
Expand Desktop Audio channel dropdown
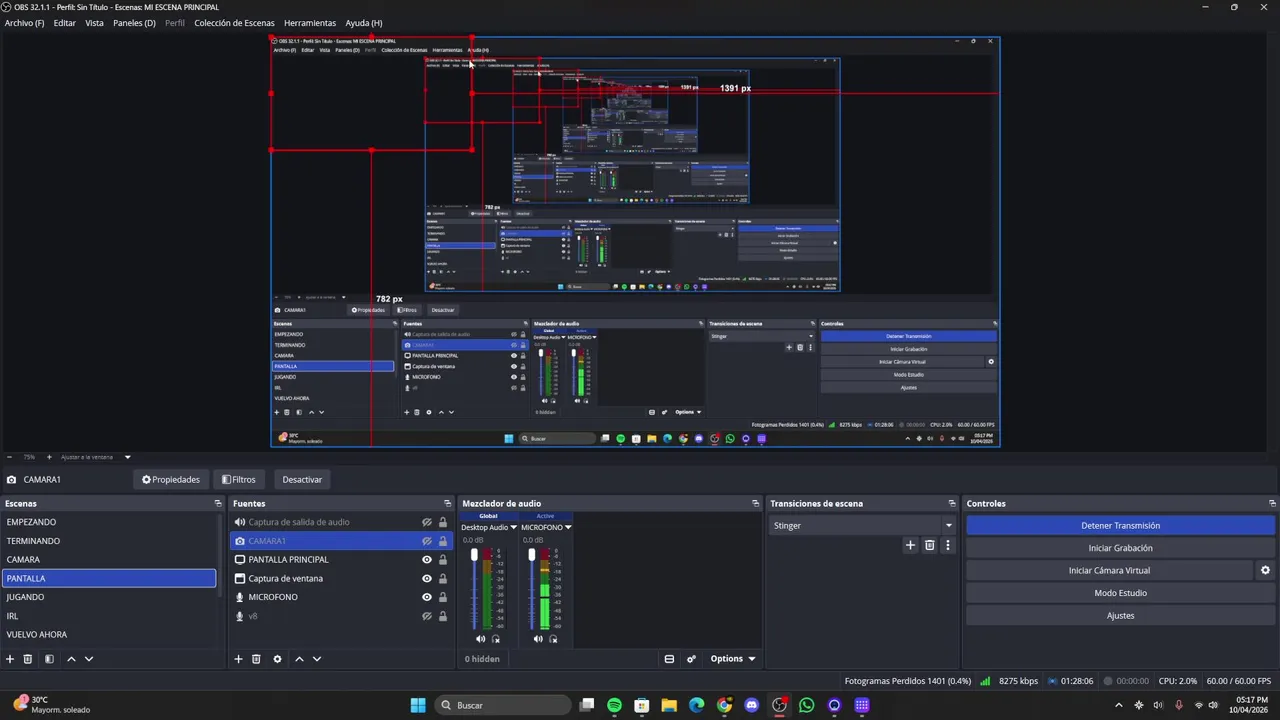pyautogui.click(x=513, y=527)
